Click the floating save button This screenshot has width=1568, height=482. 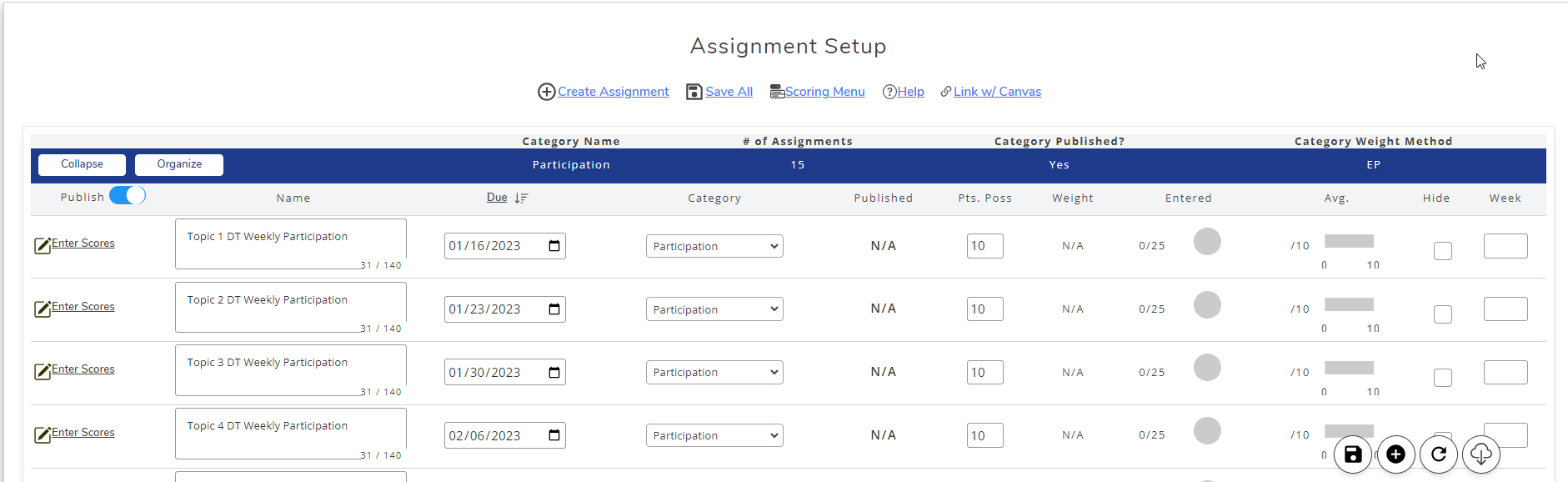(x=1353, y=454)
